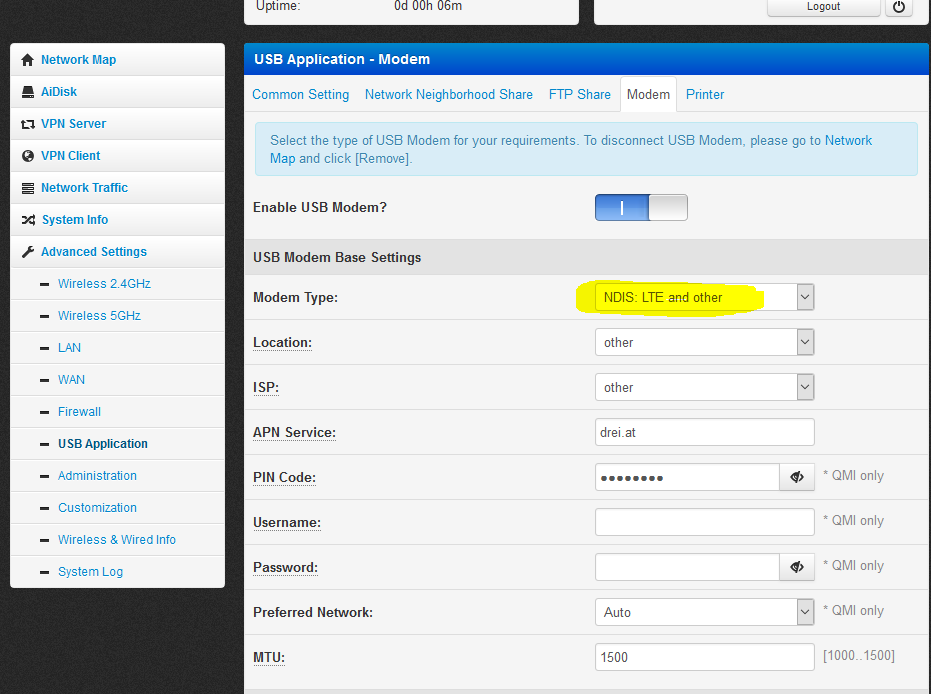Click the System Info shuffle icon
931x694 pixels.
[28, 220]
